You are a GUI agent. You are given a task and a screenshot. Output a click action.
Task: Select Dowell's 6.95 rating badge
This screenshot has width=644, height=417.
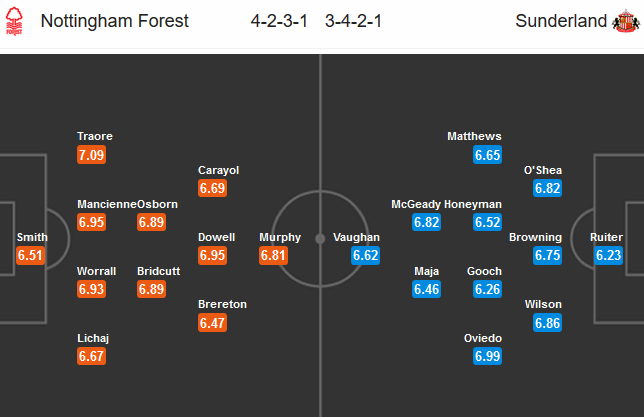(212, 256)
